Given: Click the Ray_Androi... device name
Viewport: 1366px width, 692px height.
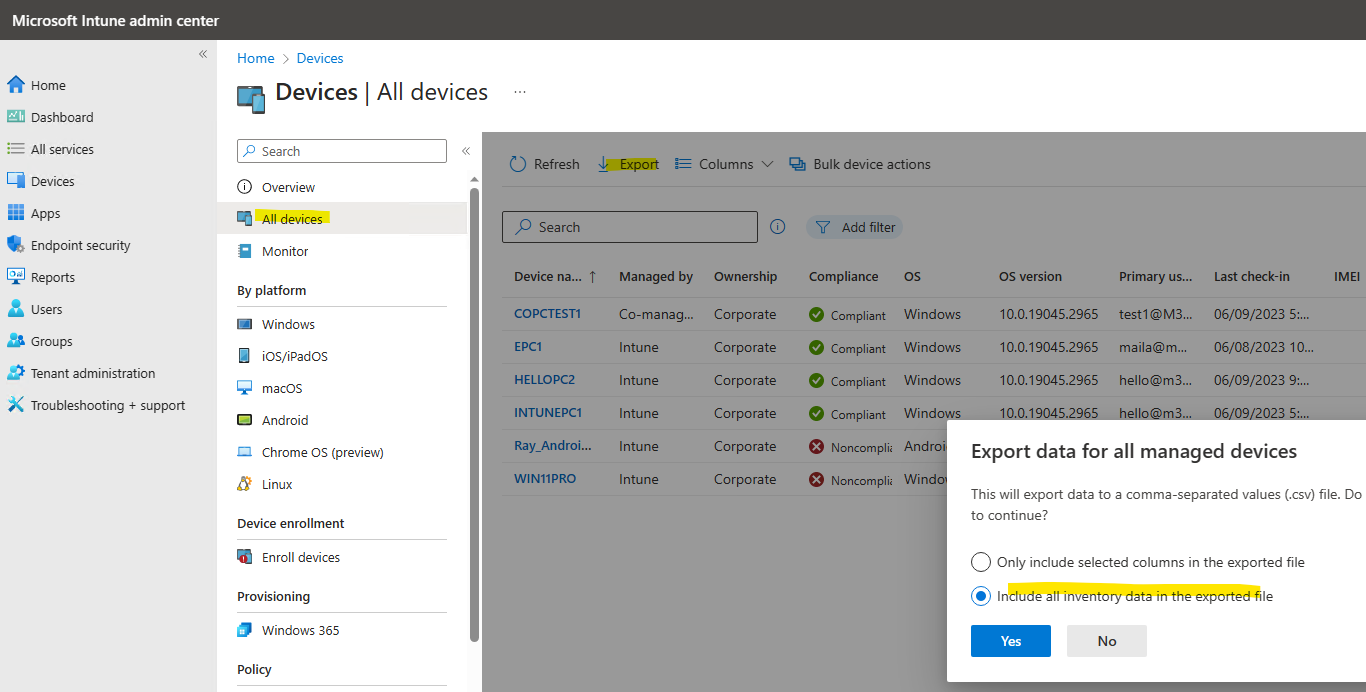Looking at the screenshot, I should [553, 446].
